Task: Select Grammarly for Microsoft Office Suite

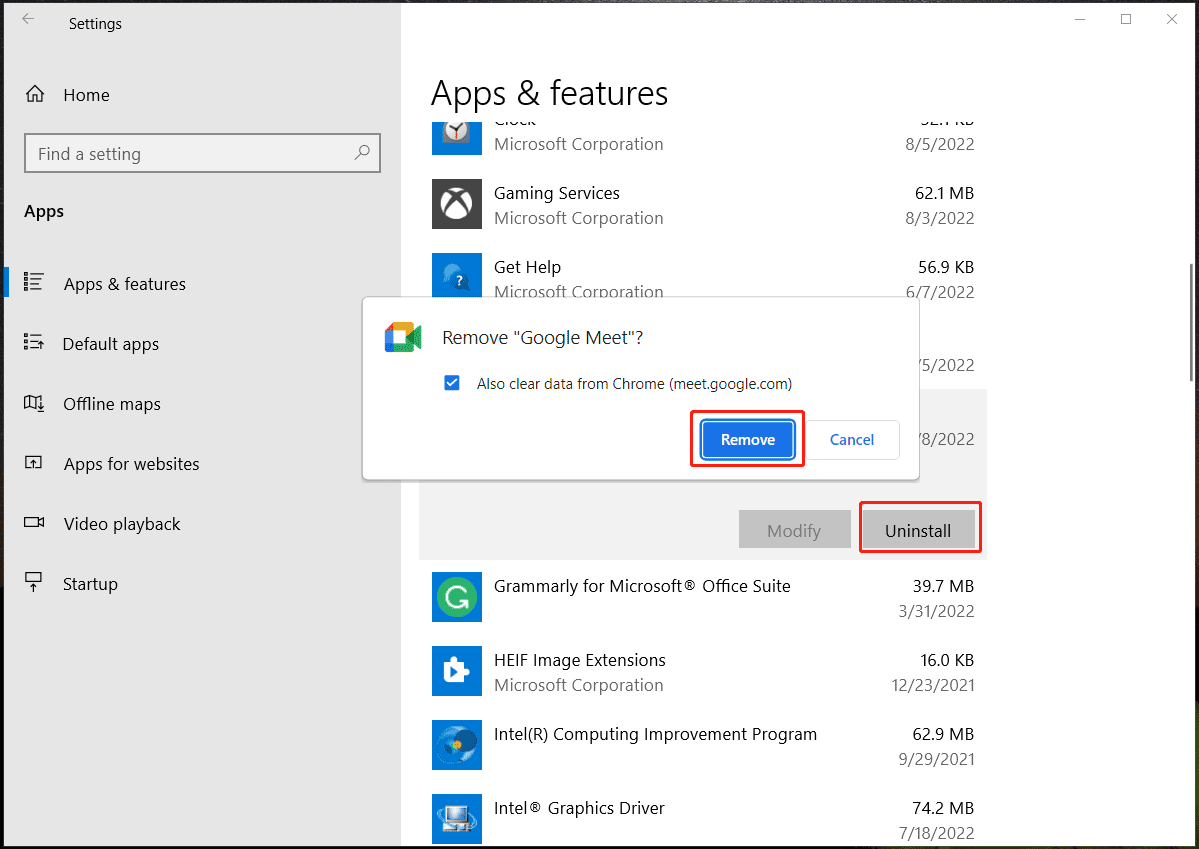Action: (x=703, y=598)
